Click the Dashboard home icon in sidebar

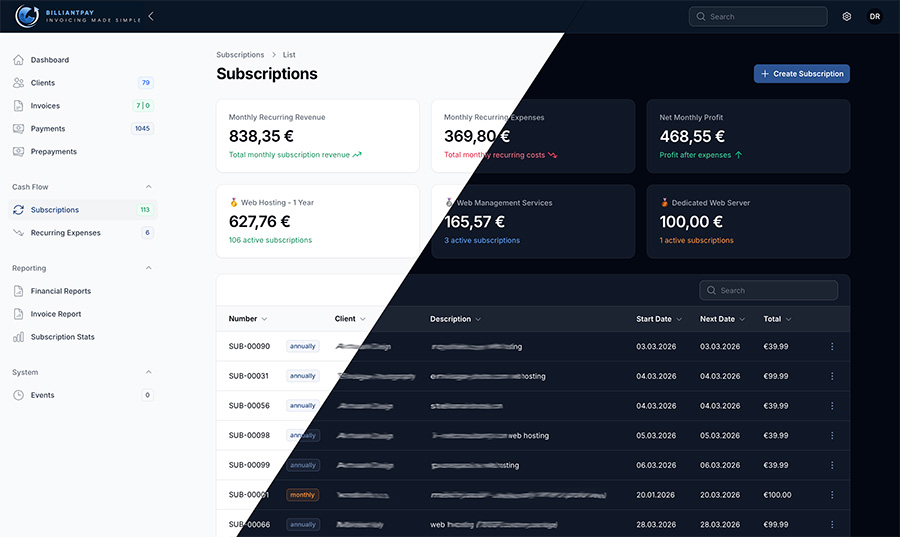click(19, 60)
